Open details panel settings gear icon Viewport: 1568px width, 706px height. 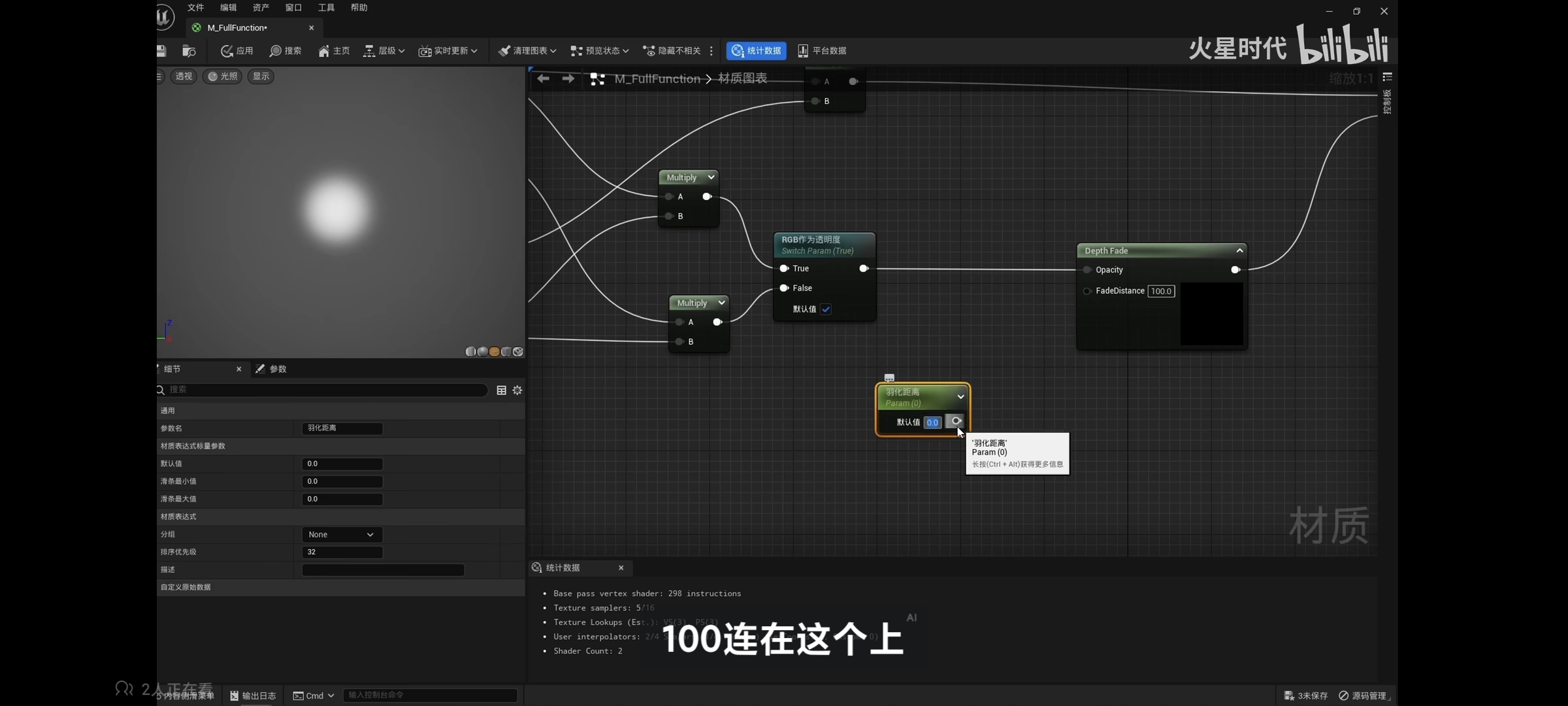click(517, 390)
